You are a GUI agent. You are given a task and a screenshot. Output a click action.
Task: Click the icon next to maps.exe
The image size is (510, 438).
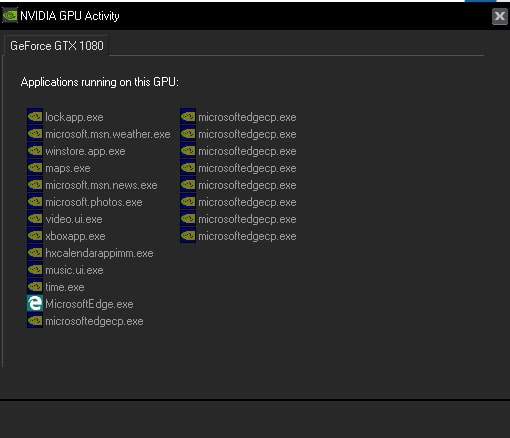click(35, 168)
